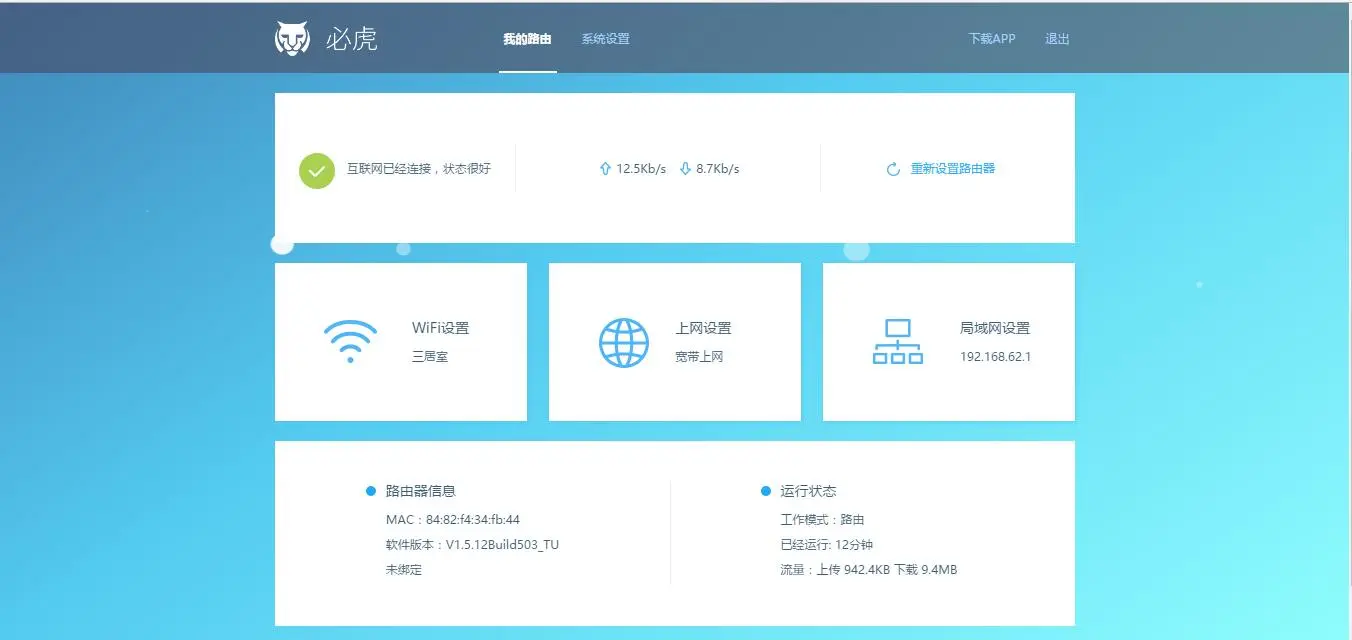Click the 重新设置路由器 link text
Viewport: 1352px width, 640px height.
click(x=952, y=169)
